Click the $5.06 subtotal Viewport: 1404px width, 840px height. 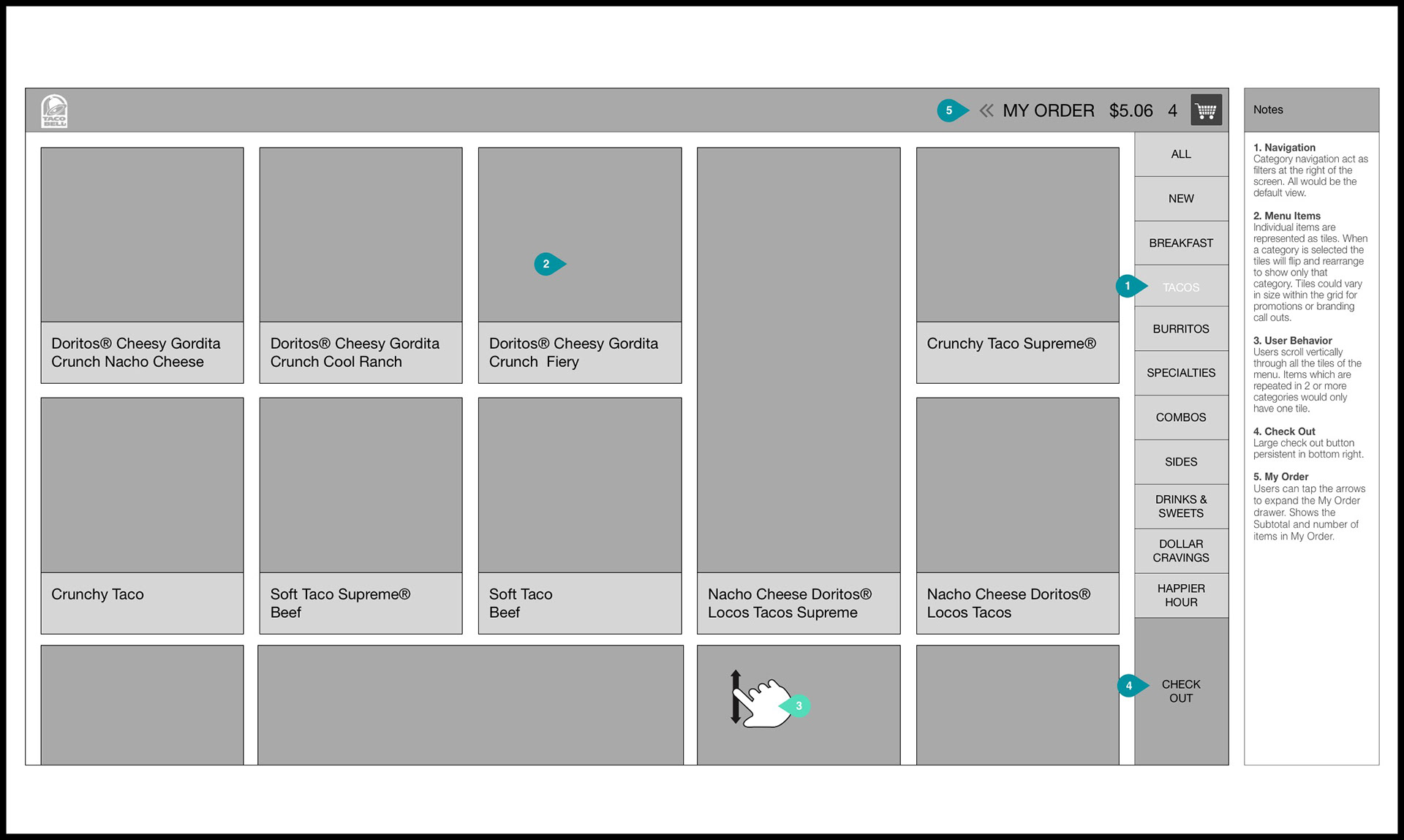[x=1131, y=111]
